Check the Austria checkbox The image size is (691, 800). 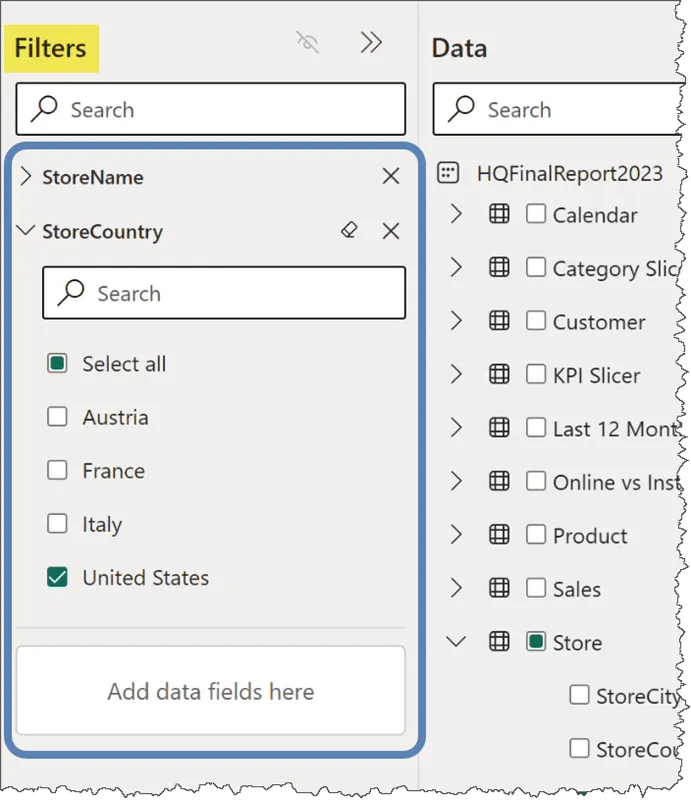tap(58, 417)
